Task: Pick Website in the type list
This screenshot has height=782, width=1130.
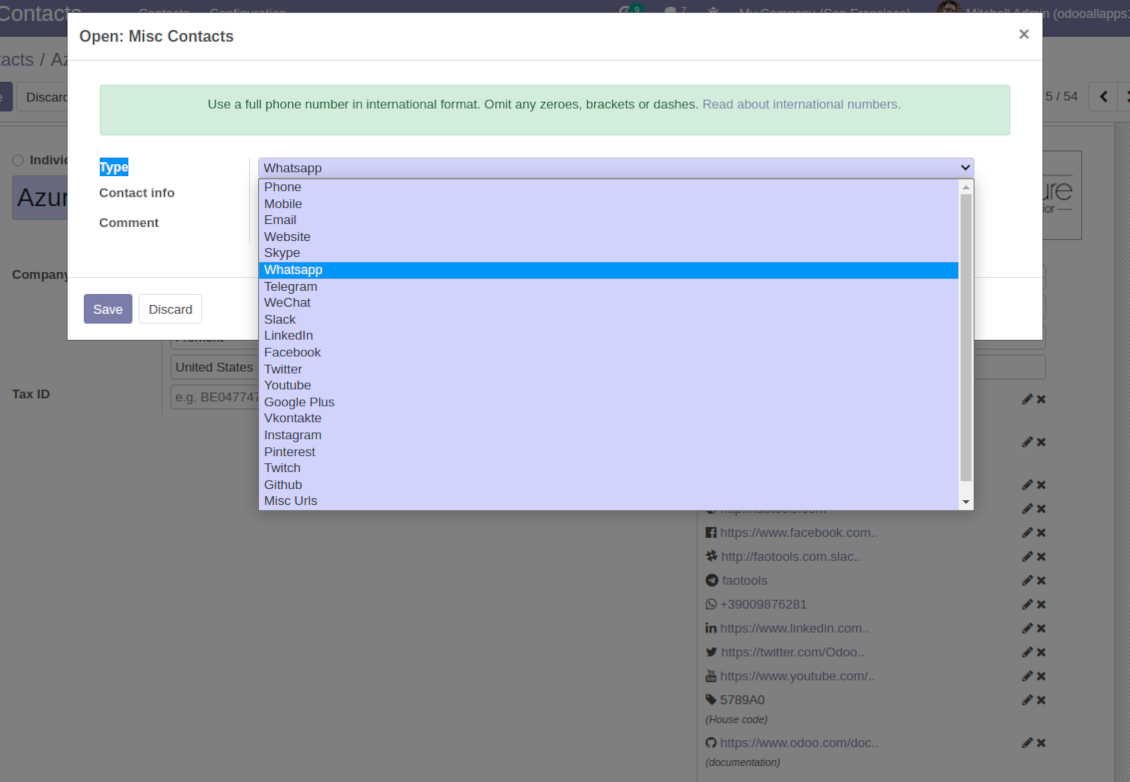Action: point(608,236)
